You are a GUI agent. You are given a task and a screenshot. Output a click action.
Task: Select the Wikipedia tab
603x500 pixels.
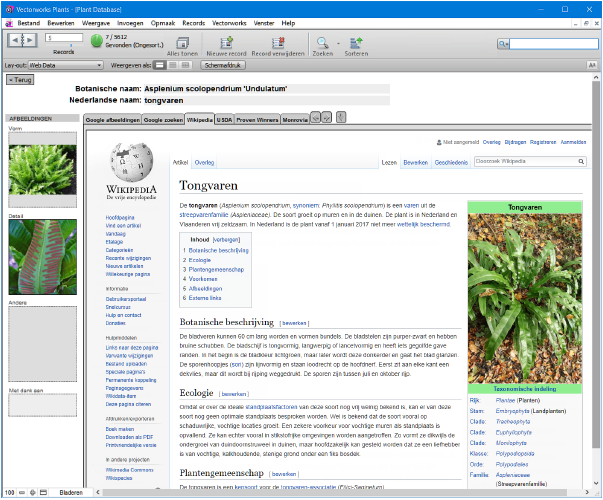tap(200, 120)
